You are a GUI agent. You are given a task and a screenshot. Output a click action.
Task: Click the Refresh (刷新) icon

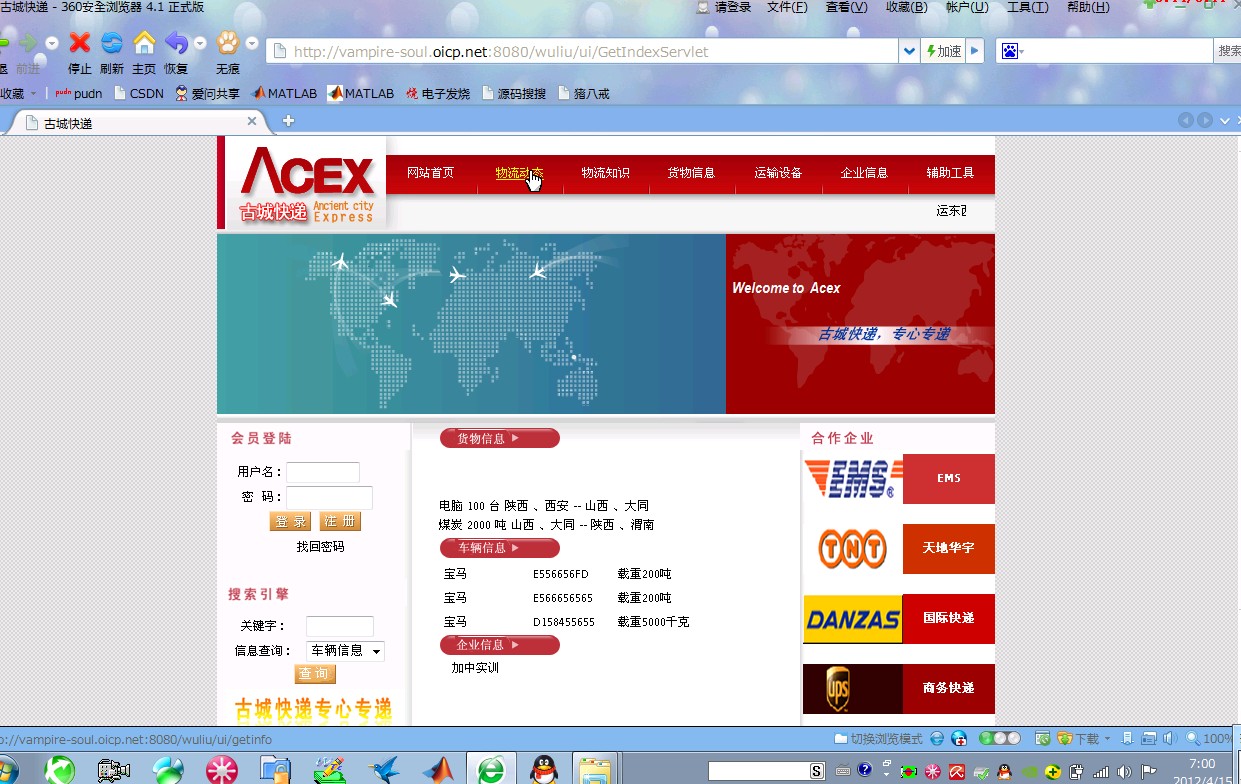112,43
